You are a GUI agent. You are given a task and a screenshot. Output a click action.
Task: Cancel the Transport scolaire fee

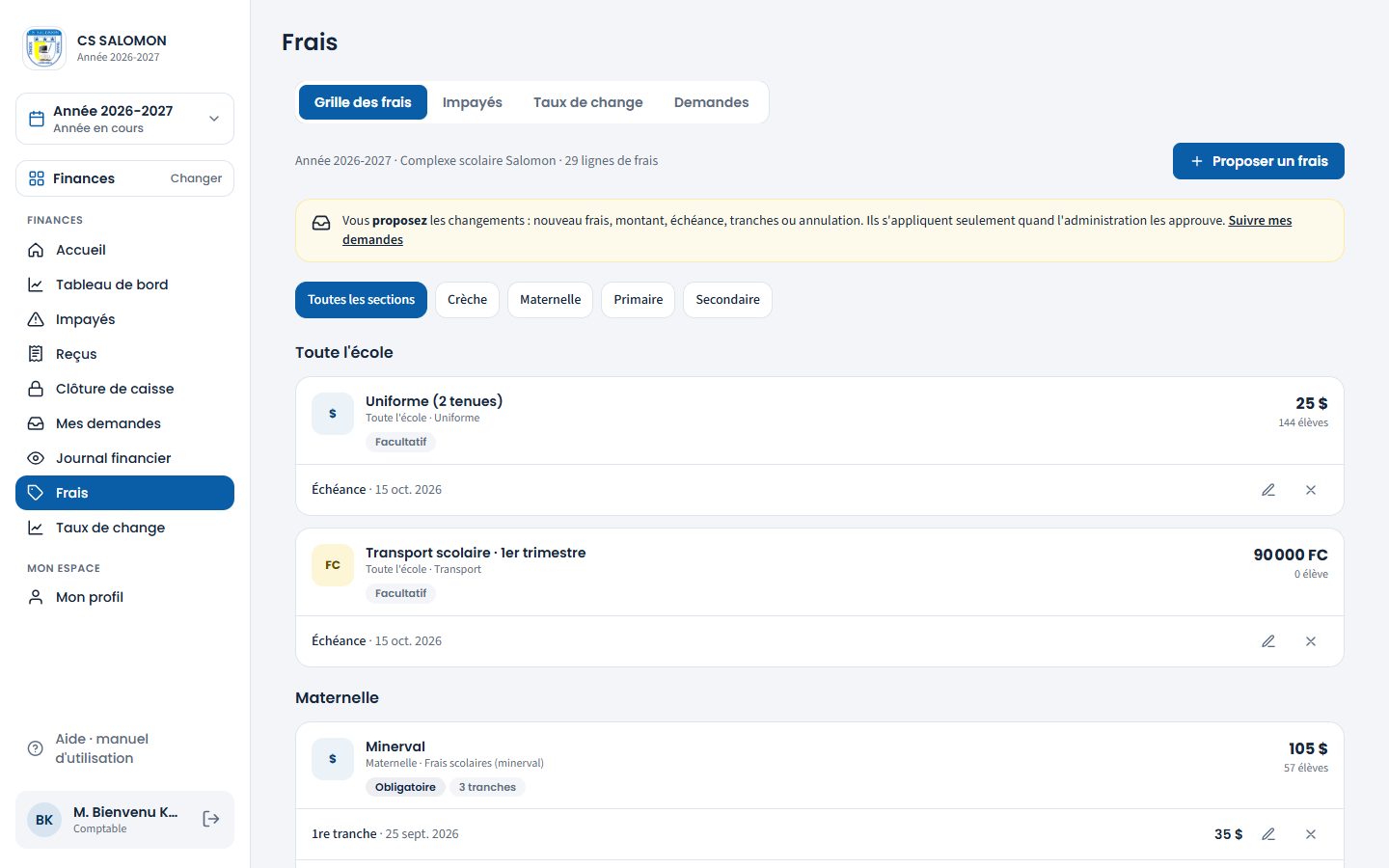click(x=1311, y=641)
